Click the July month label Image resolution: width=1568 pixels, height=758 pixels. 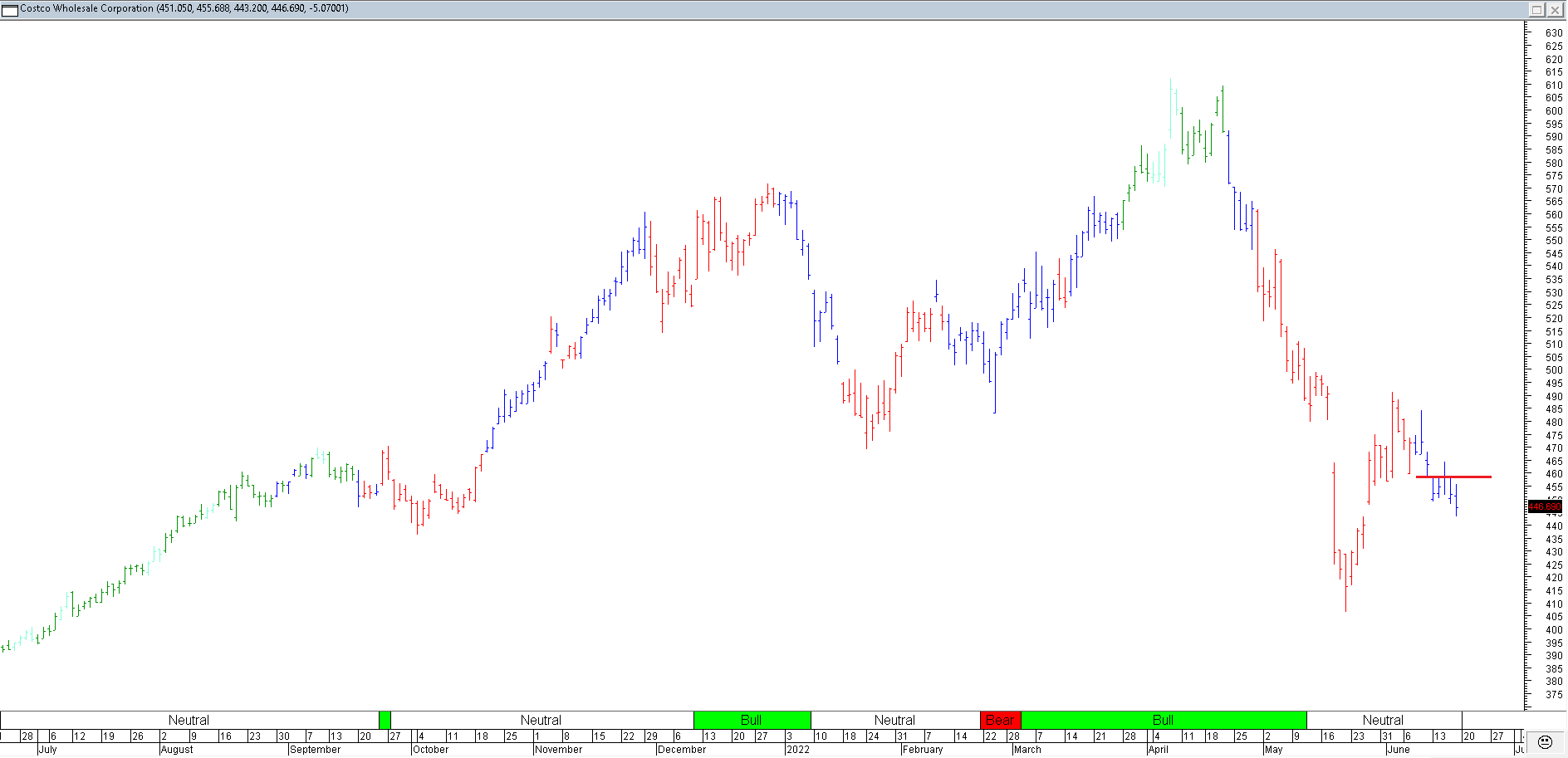click(48, 749)
